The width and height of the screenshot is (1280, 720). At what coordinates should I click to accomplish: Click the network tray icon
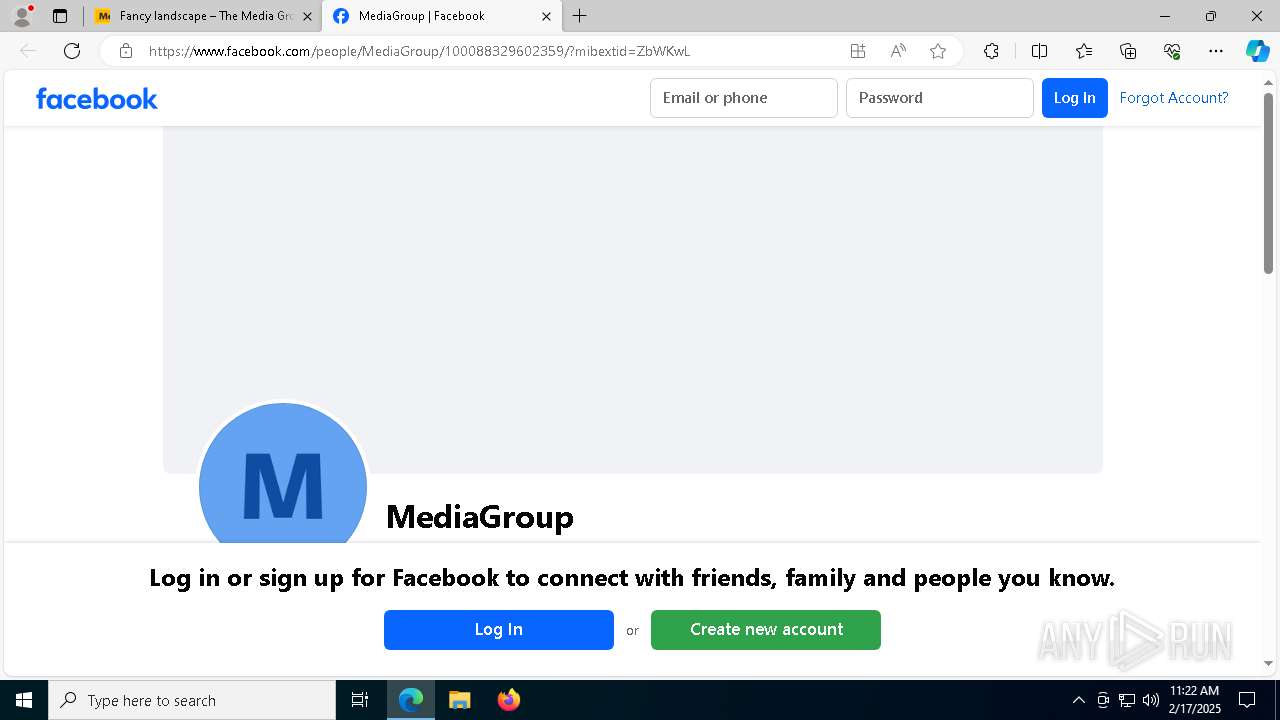1127,700
